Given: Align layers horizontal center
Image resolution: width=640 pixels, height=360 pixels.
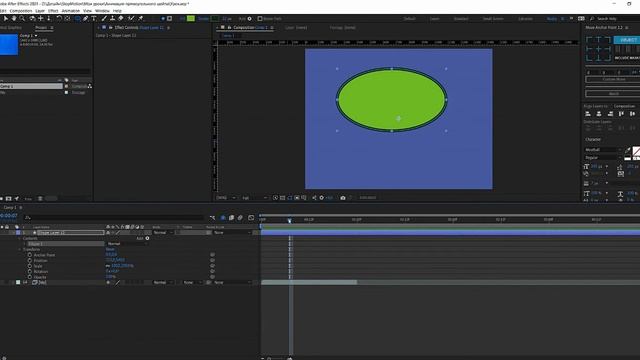Looking at the screenshot, I should click(x=599, y=114).
